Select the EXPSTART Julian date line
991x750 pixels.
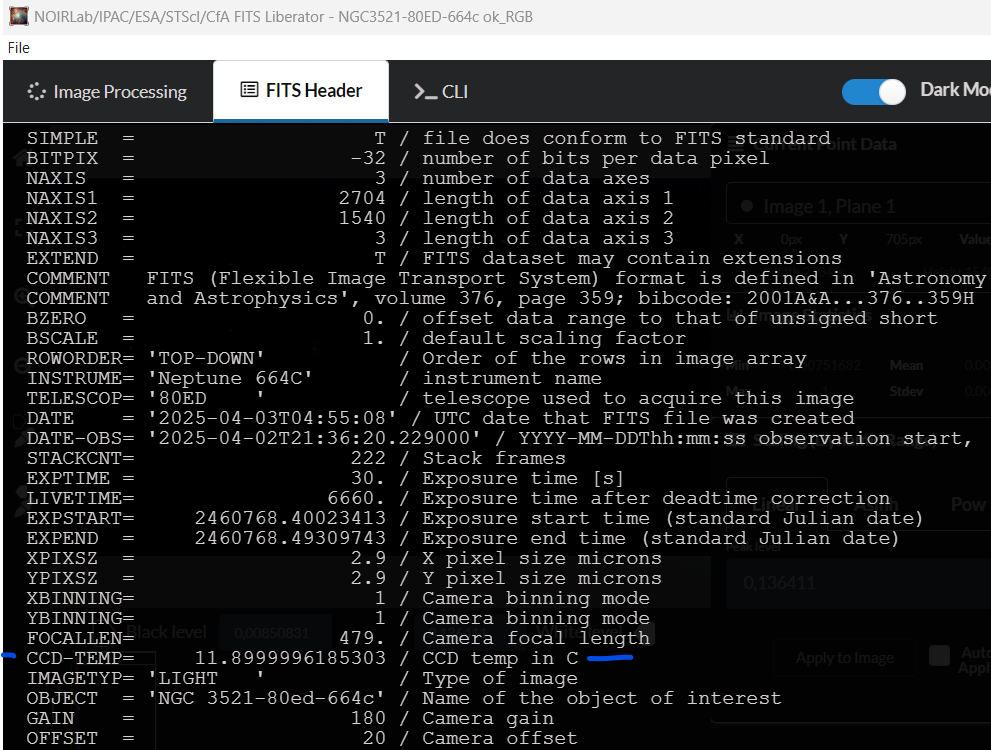[x=475, y=518]
